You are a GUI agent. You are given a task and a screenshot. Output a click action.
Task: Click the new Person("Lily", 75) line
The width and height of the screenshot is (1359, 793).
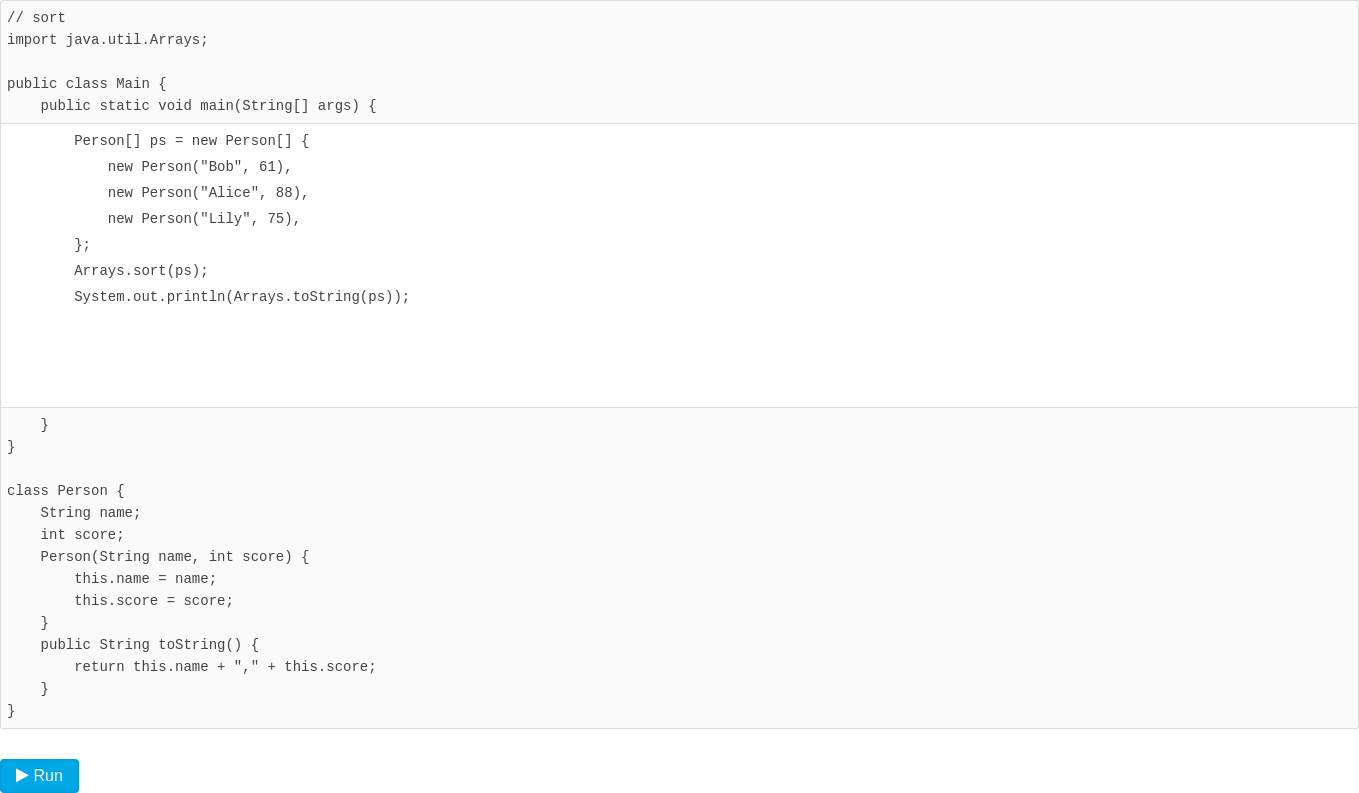click(204, 219)
